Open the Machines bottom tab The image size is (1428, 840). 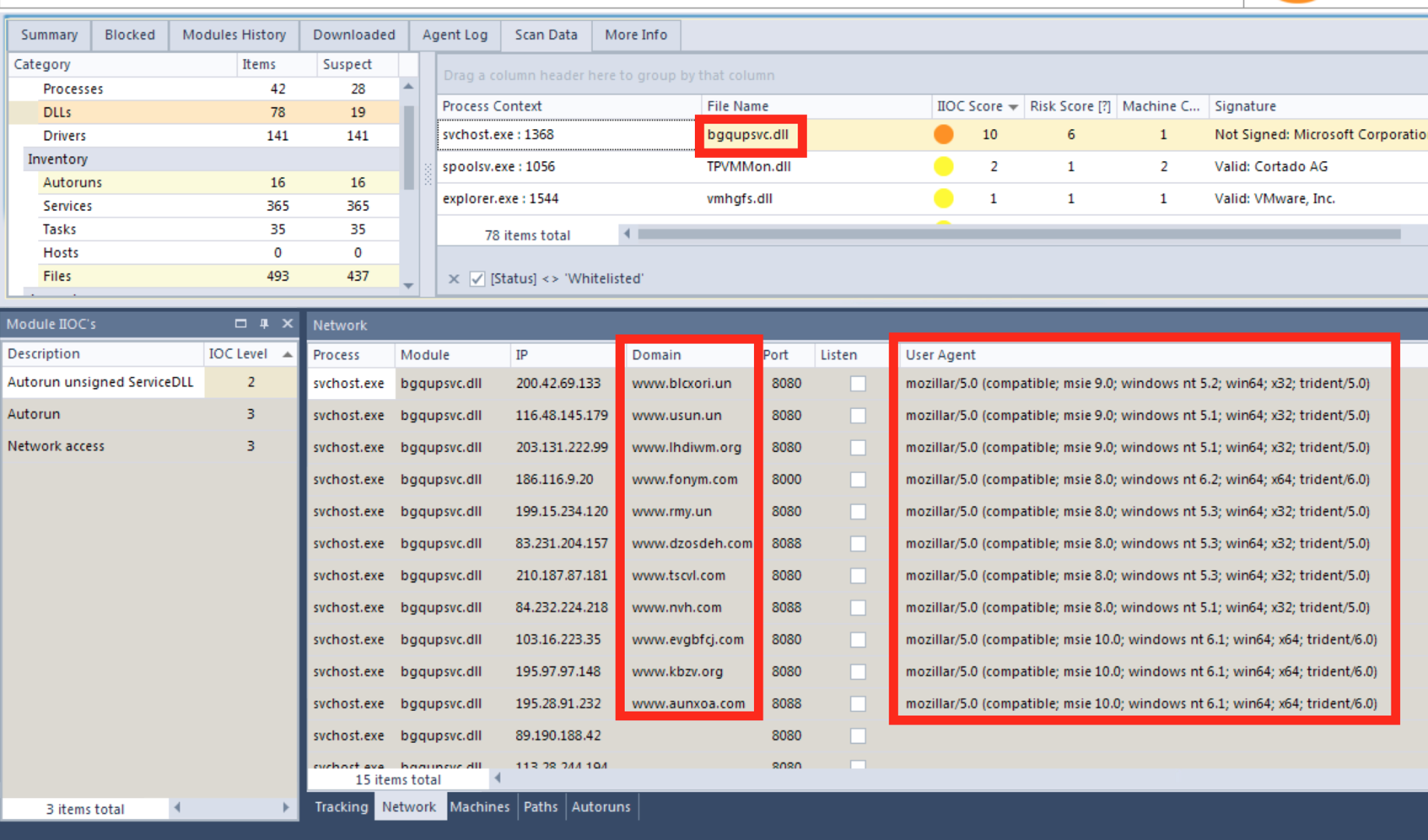479,807
